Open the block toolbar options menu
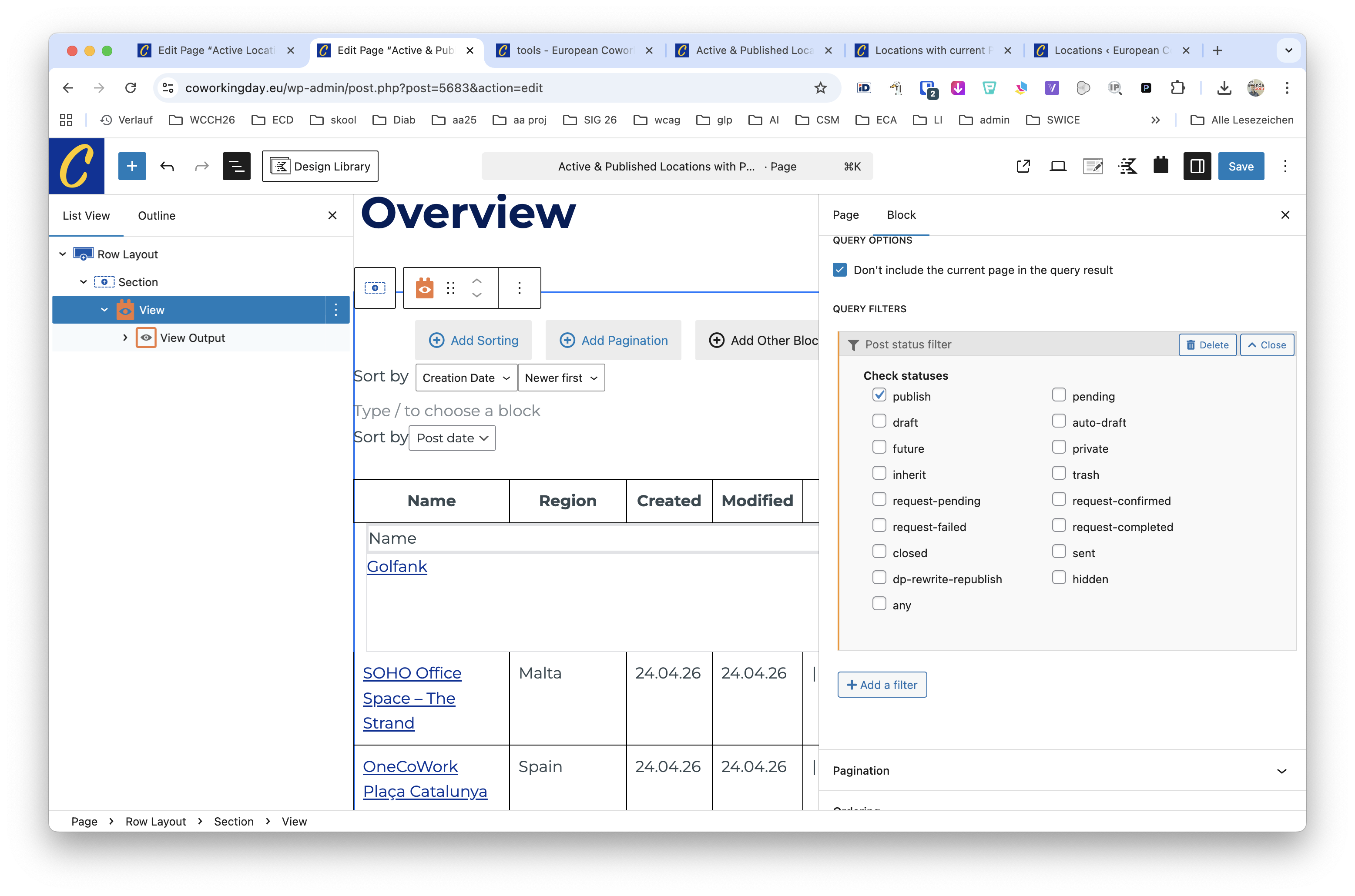 coord(520,288)
